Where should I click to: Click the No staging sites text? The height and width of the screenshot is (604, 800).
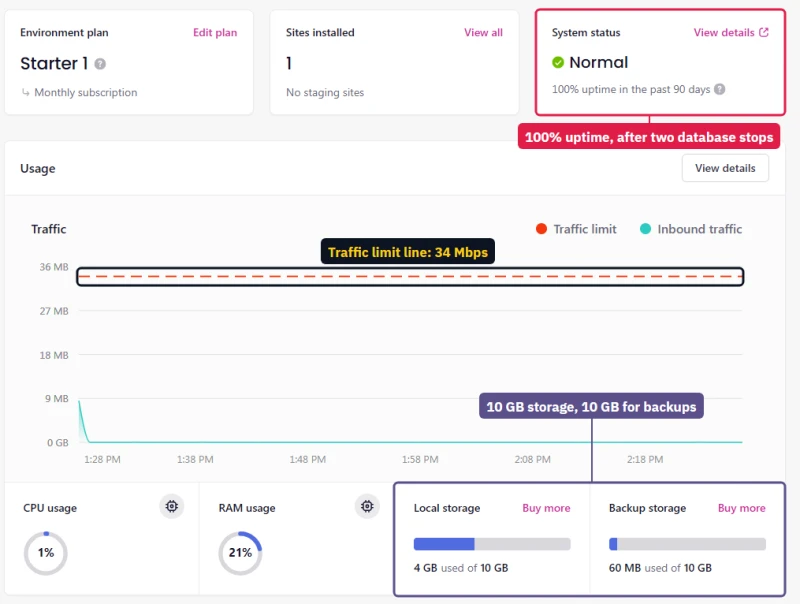[x=325, y=92]
